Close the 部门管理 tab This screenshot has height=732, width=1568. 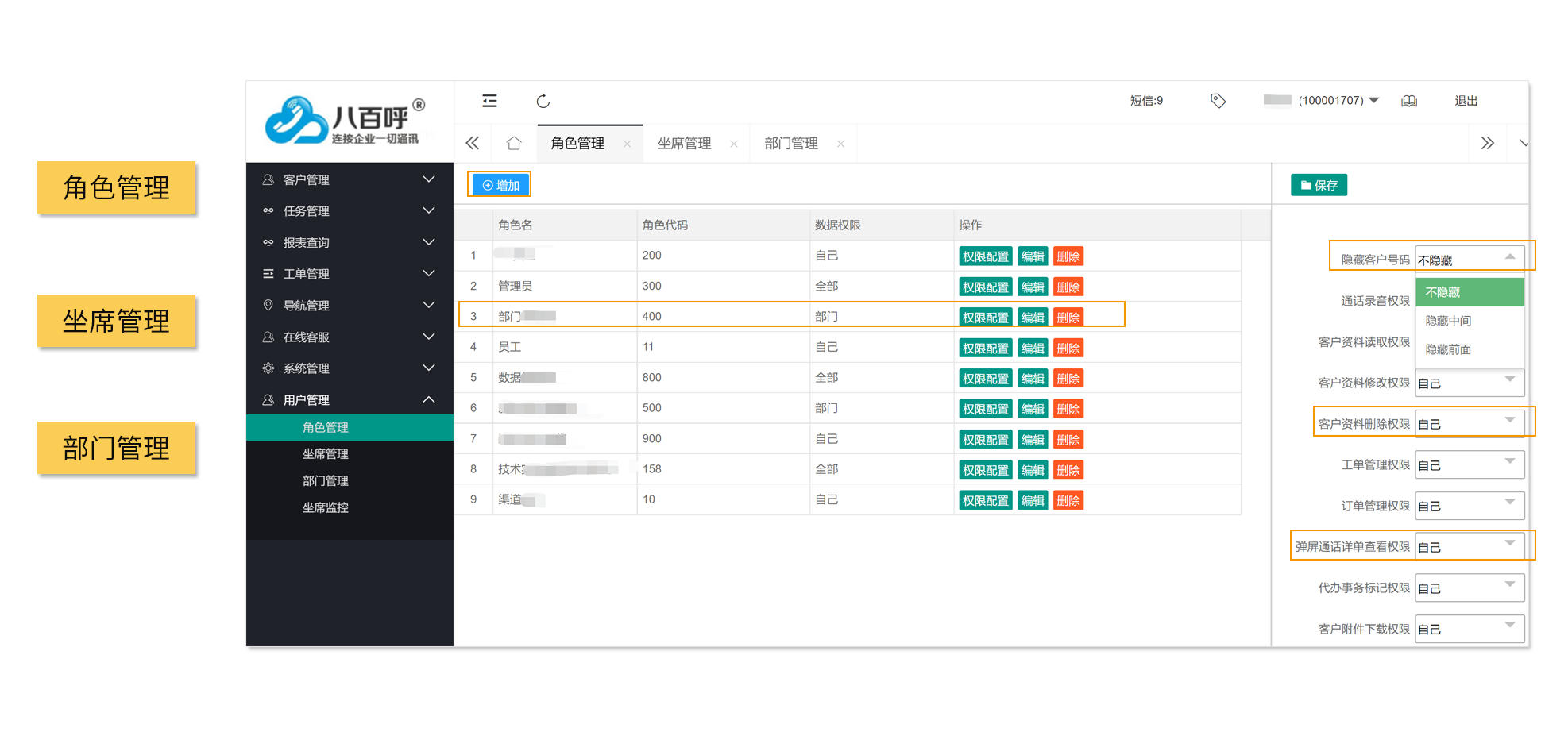pos(840,144)
